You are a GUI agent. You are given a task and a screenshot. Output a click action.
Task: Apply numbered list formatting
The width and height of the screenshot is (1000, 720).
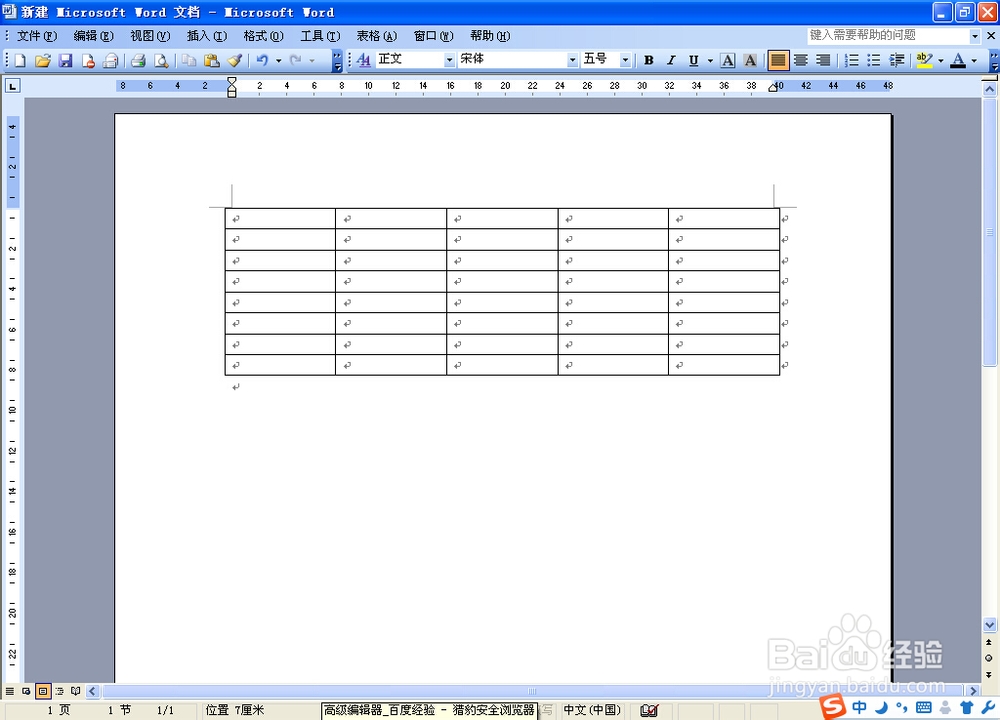point(851,61)
